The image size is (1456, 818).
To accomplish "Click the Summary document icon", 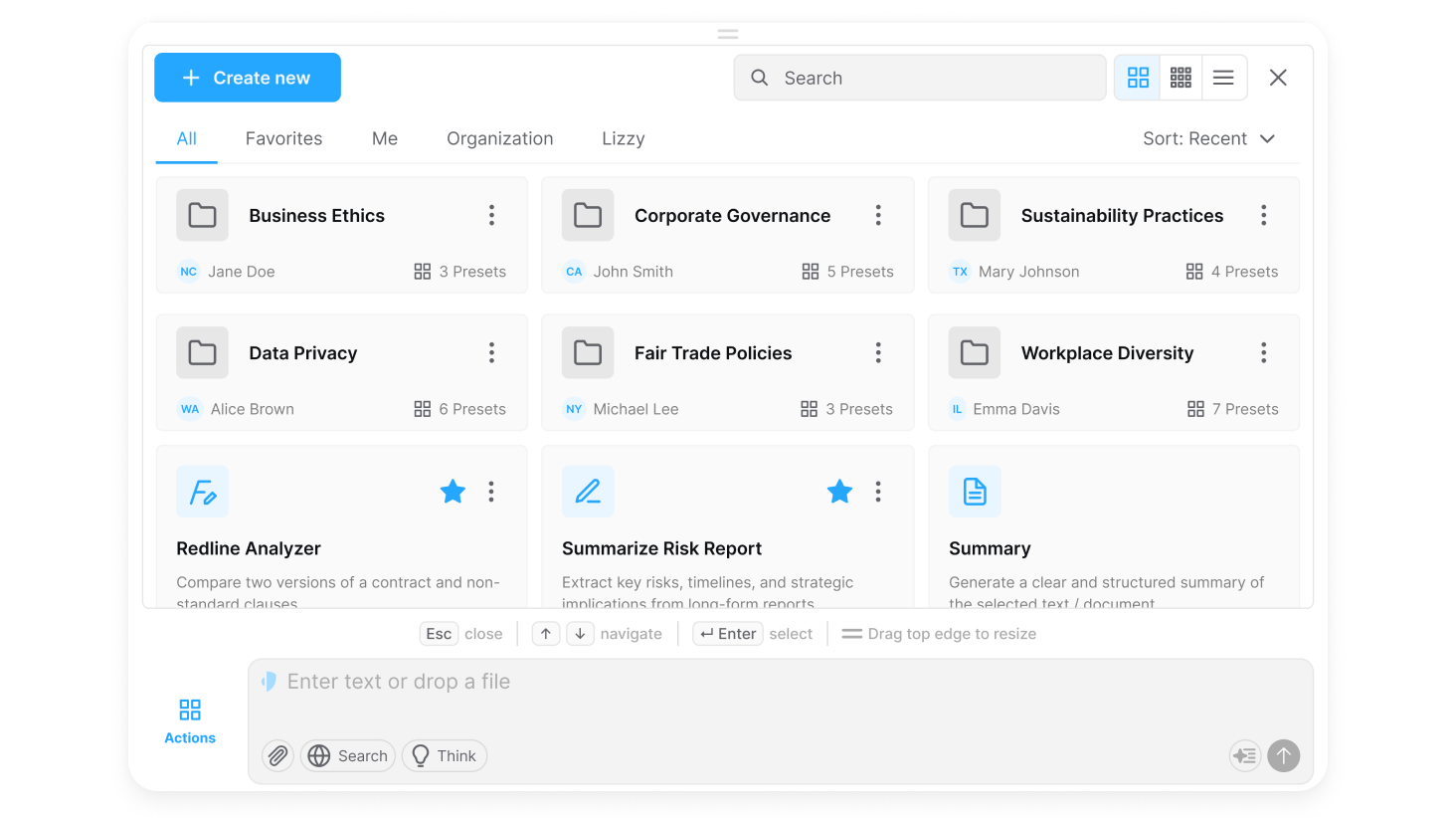I will tap(975, 492).
